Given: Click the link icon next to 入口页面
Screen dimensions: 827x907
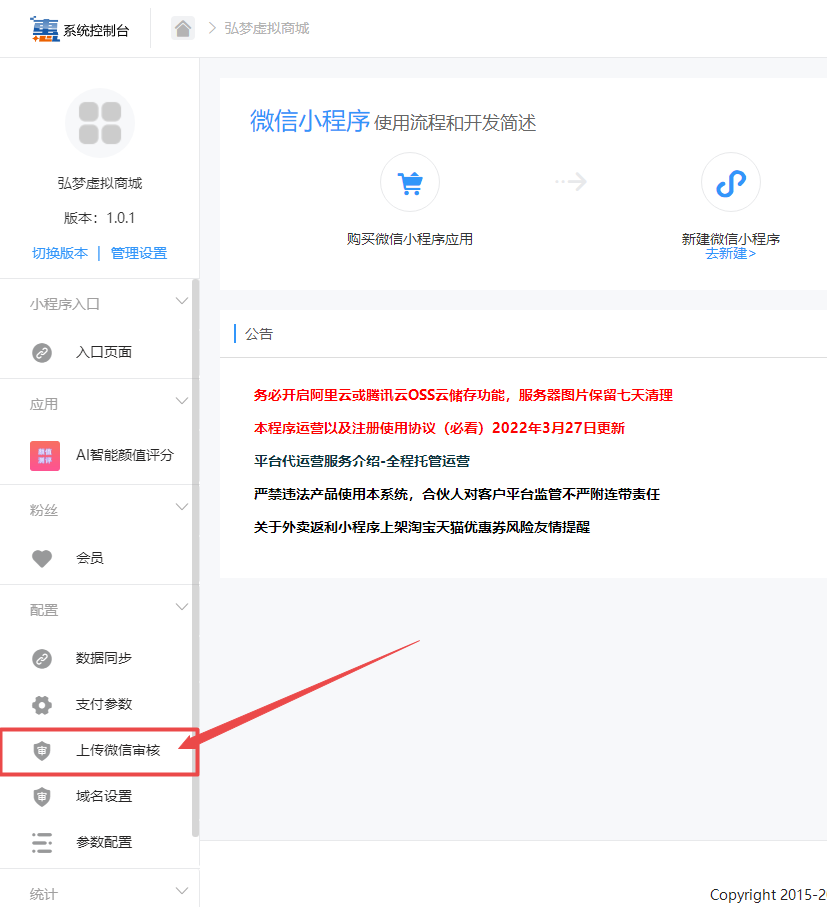Looking at the screenshot, I should (x=42, y=352).
